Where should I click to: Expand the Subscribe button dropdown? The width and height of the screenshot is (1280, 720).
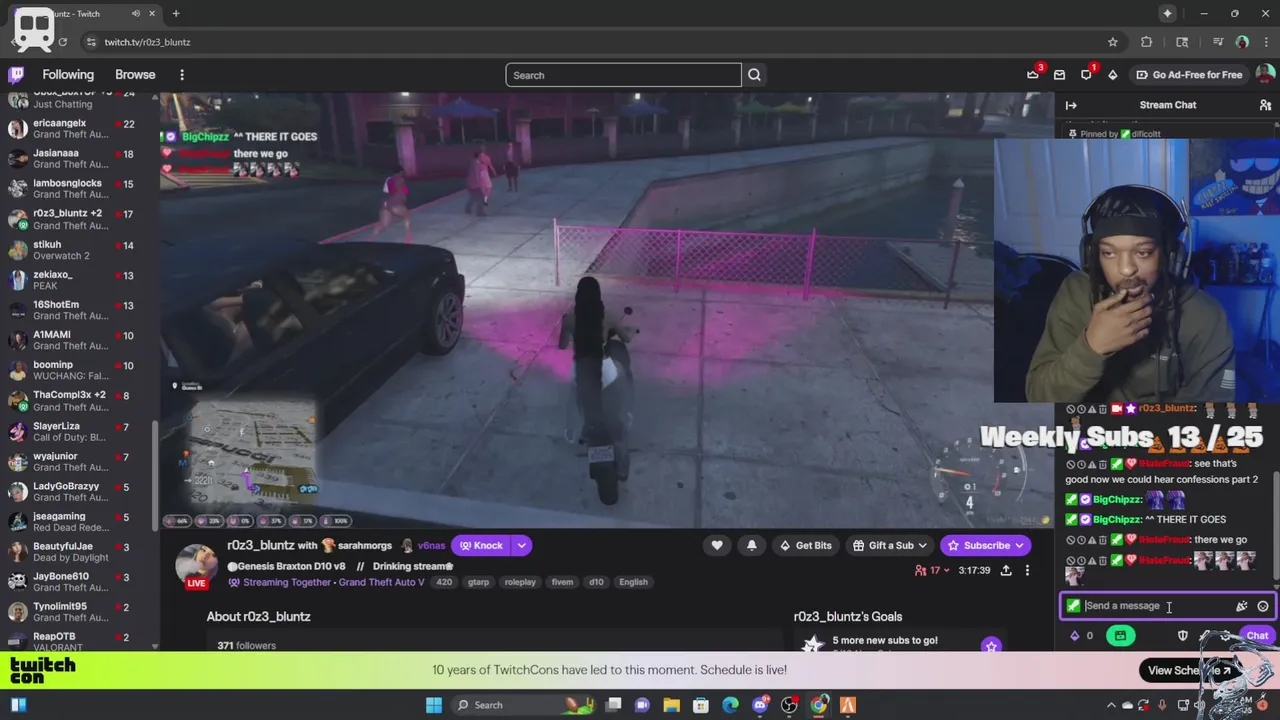tap(1019, 545)
